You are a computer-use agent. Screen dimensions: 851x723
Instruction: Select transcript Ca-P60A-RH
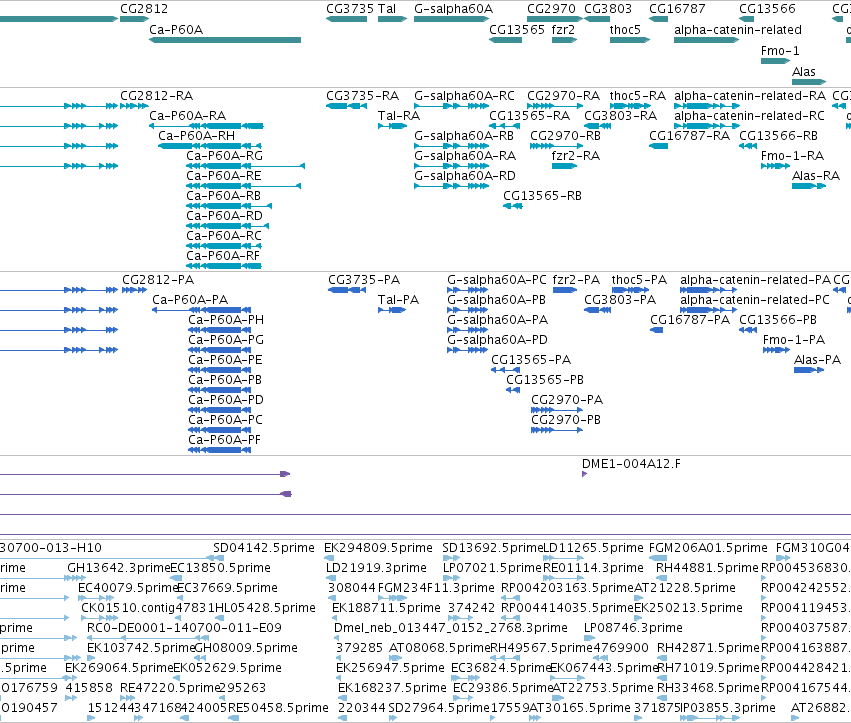click(196, 136)
